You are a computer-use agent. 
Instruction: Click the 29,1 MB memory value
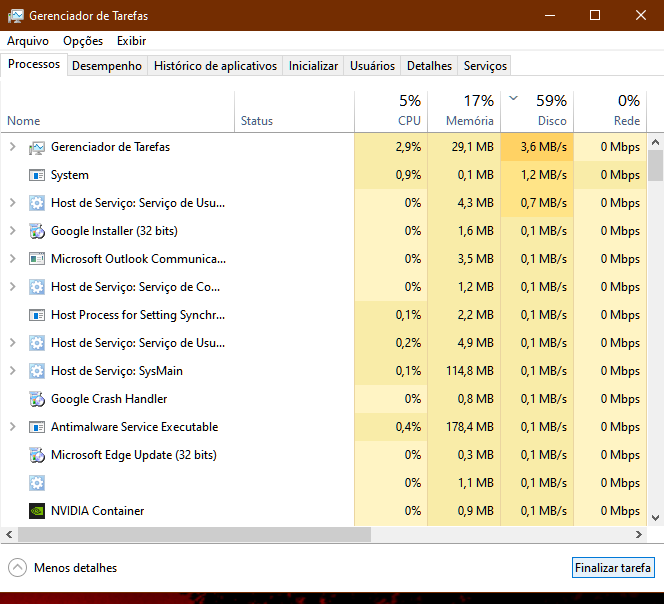tap(473, 147)
